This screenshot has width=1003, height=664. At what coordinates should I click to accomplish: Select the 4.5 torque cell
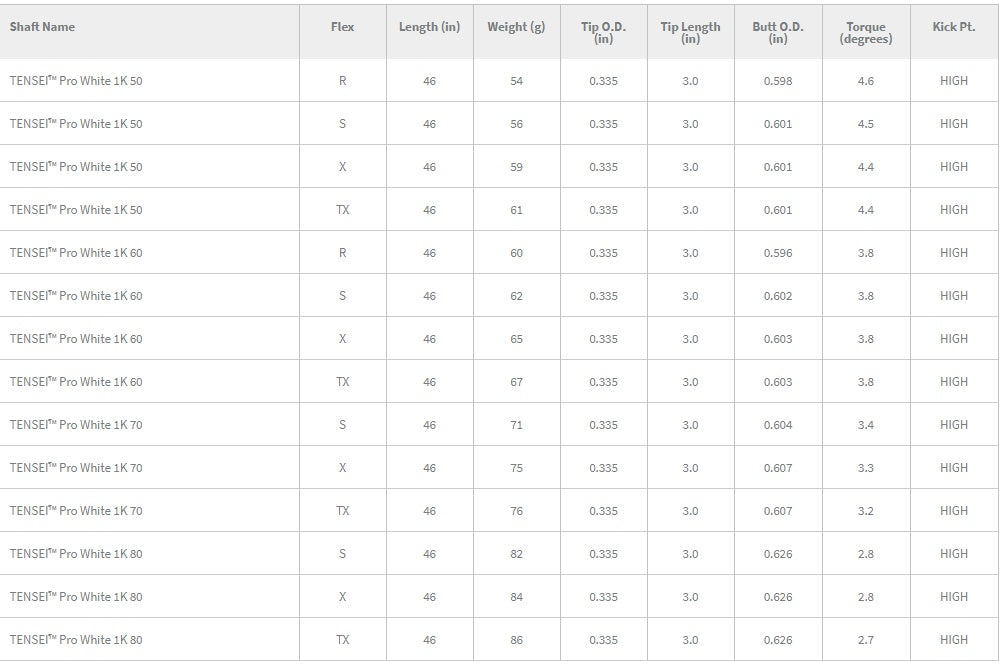click(x=865, y=124)
